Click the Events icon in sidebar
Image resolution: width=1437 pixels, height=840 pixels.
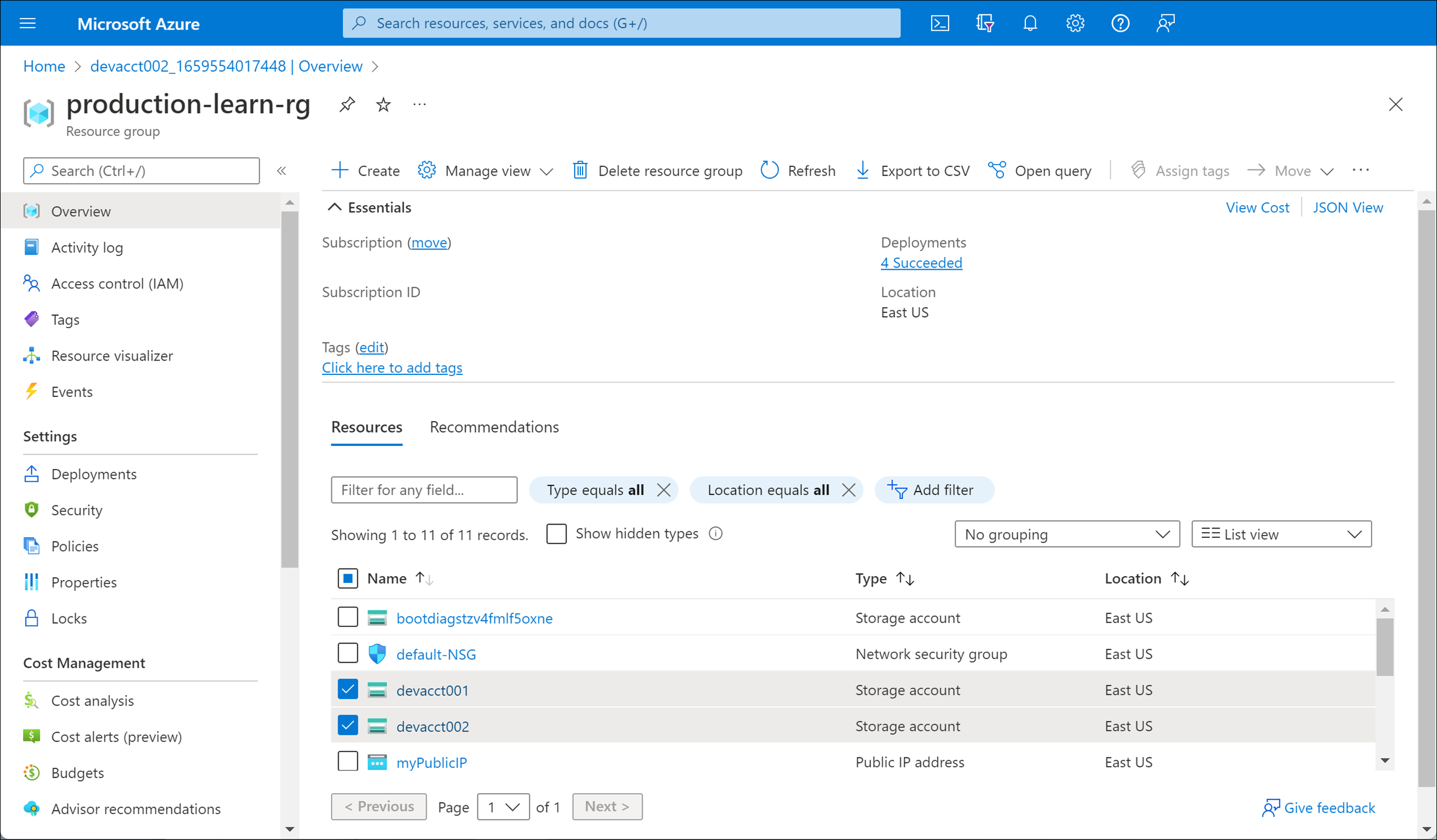(x=32, y=391)
